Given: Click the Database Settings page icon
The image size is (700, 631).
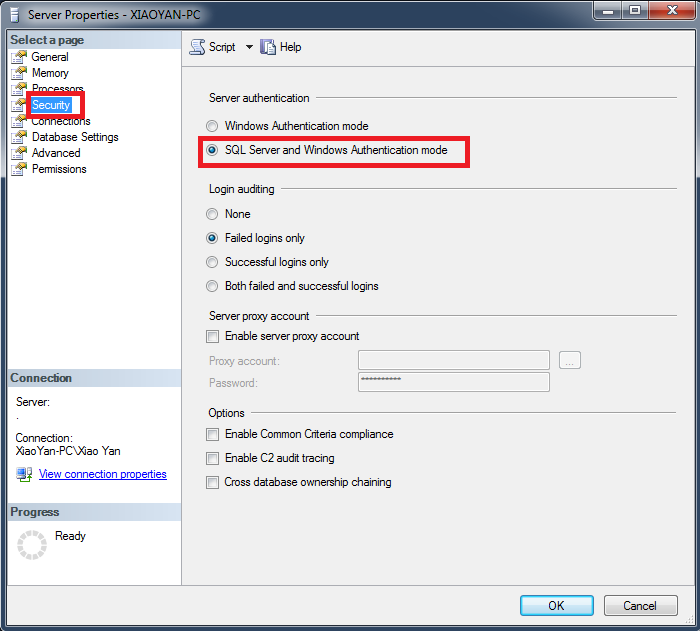Looking at the screenshot, I should [x=19, y=137].
